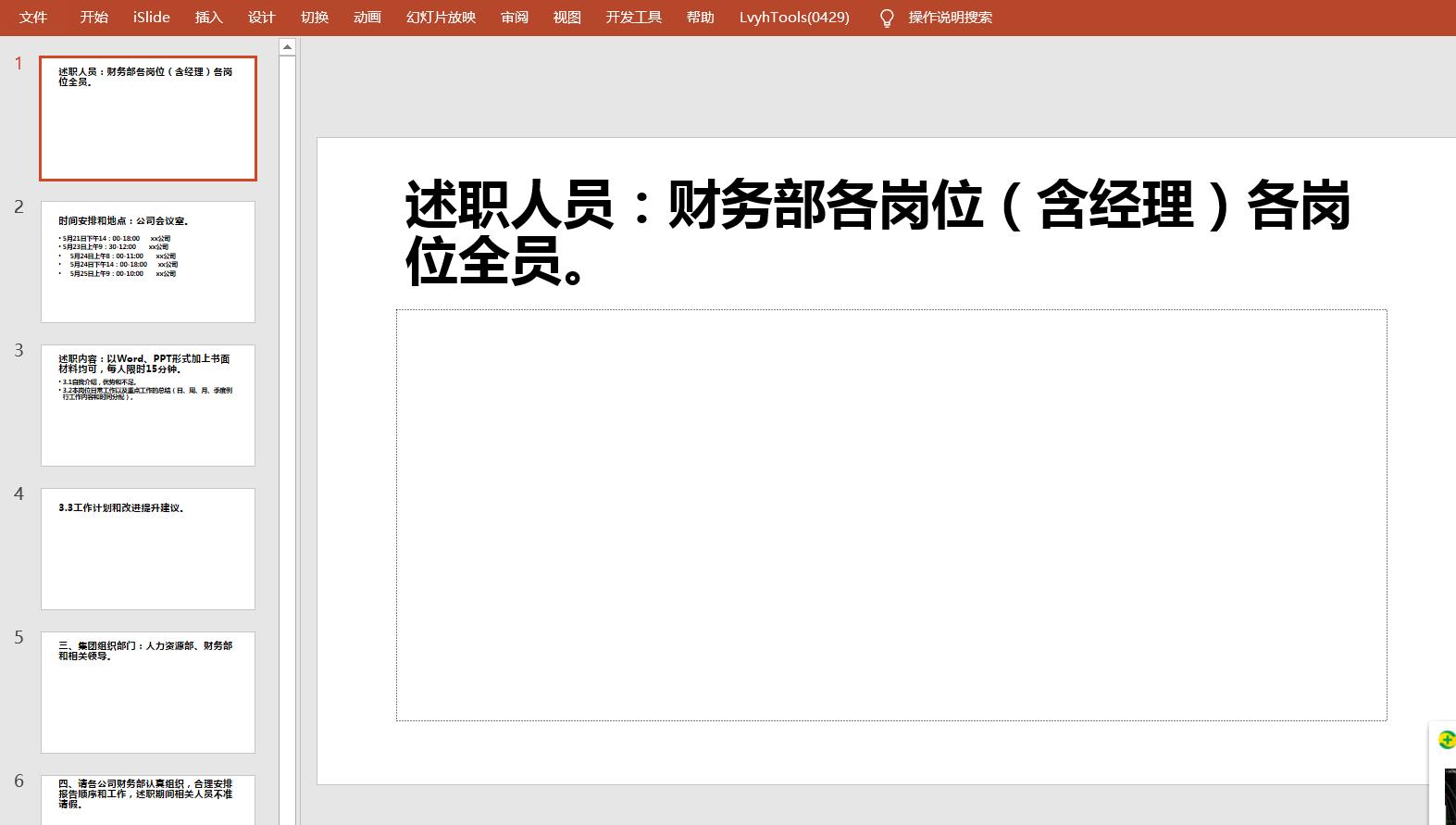
Task: Select slide 1 thumbnail 述职人员
Action: point(148,119)
